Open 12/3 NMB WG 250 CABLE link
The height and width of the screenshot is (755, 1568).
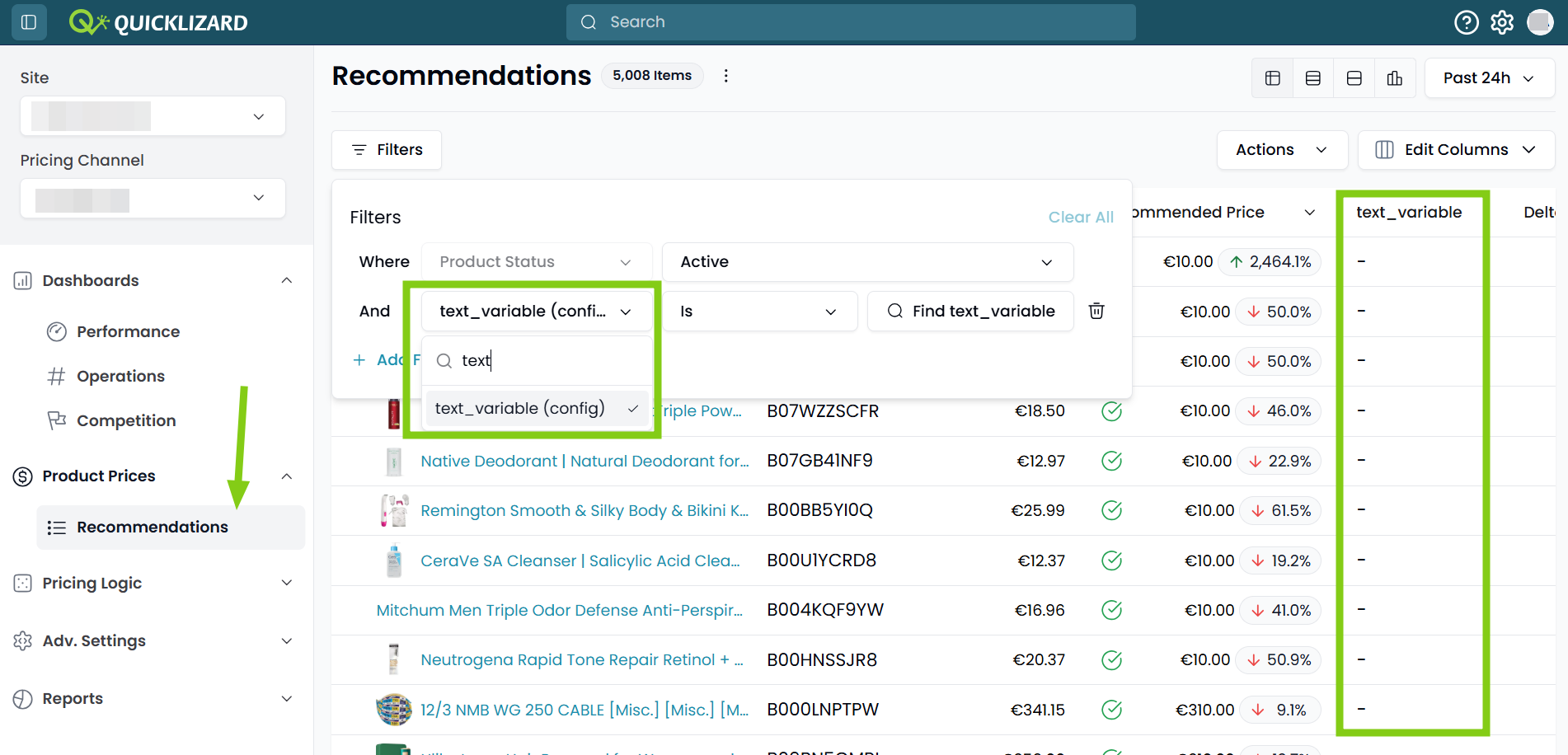[x=584, y=710]
